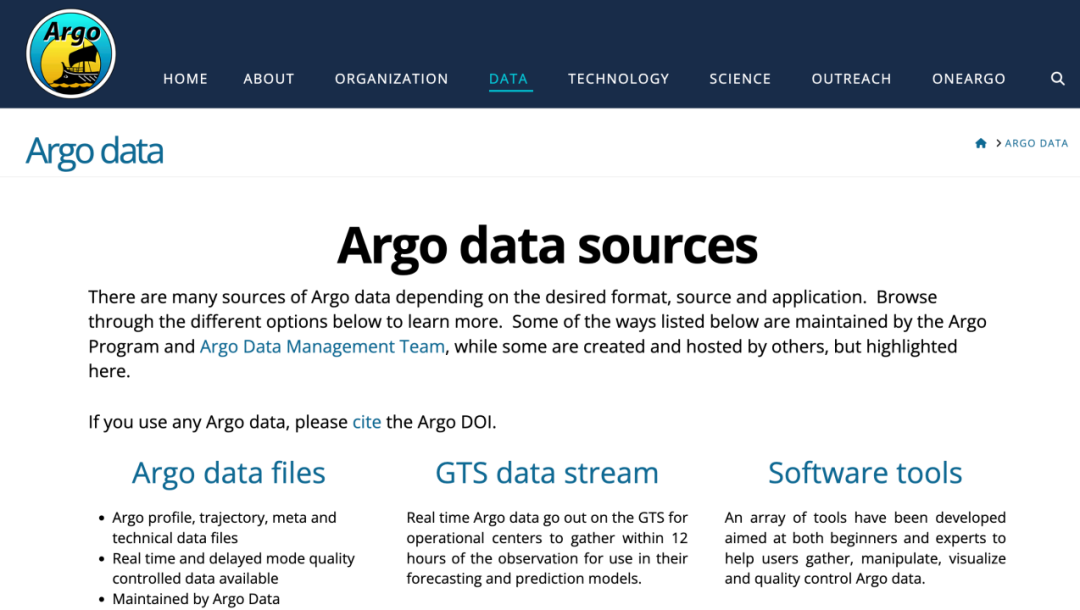The height and width of the screenshot is (610, 1080).
Task: Navigate to the ONEARGO menu item
Action: pos(968,79)
